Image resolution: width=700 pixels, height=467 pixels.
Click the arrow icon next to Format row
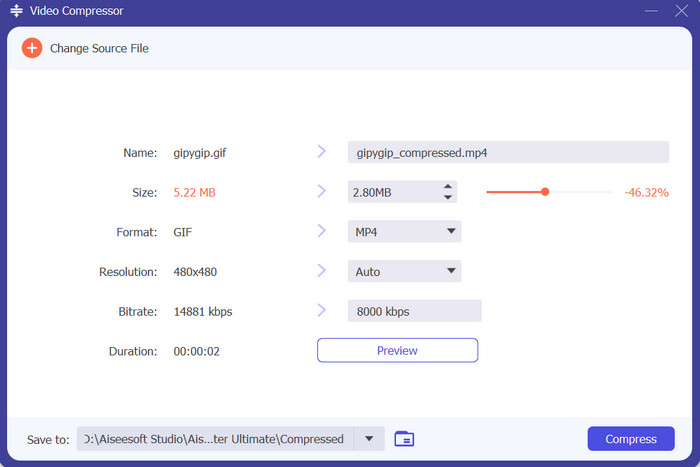pos(321,231)
